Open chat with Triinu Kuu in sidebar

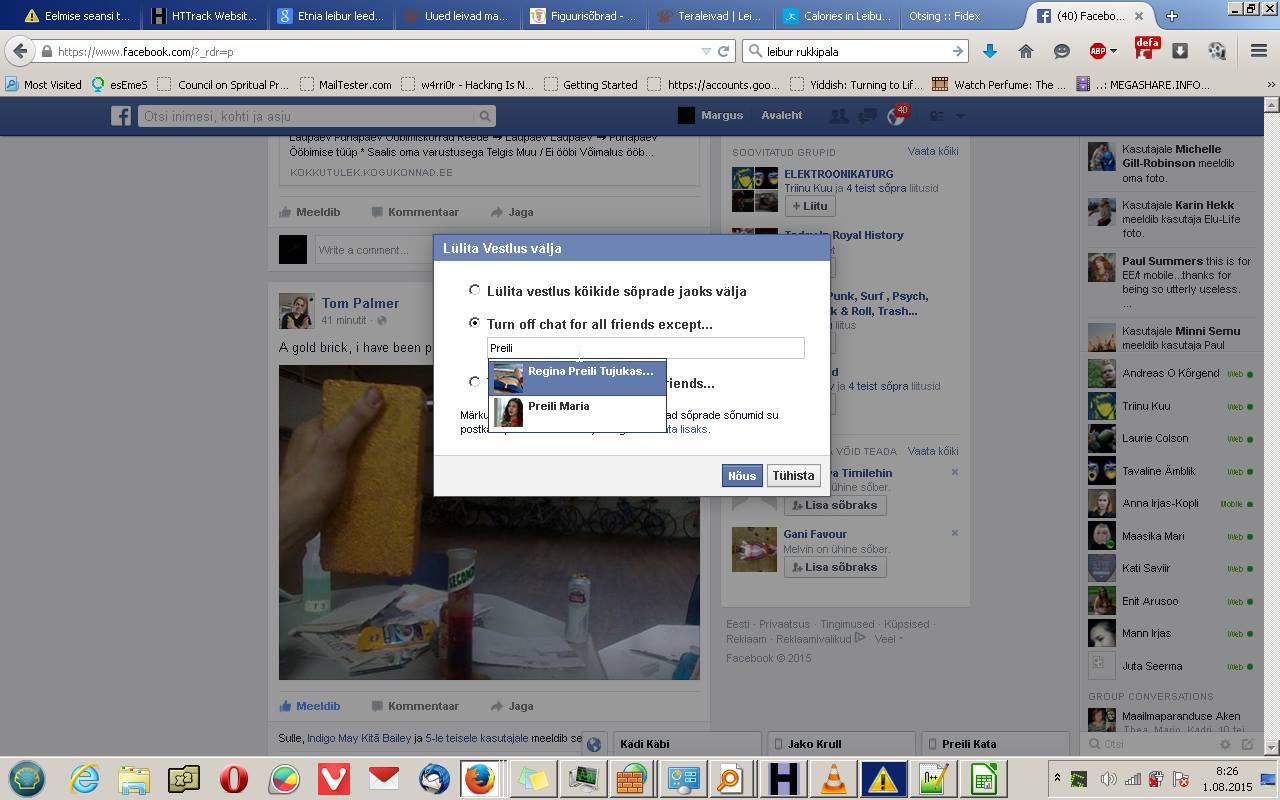1170,406
